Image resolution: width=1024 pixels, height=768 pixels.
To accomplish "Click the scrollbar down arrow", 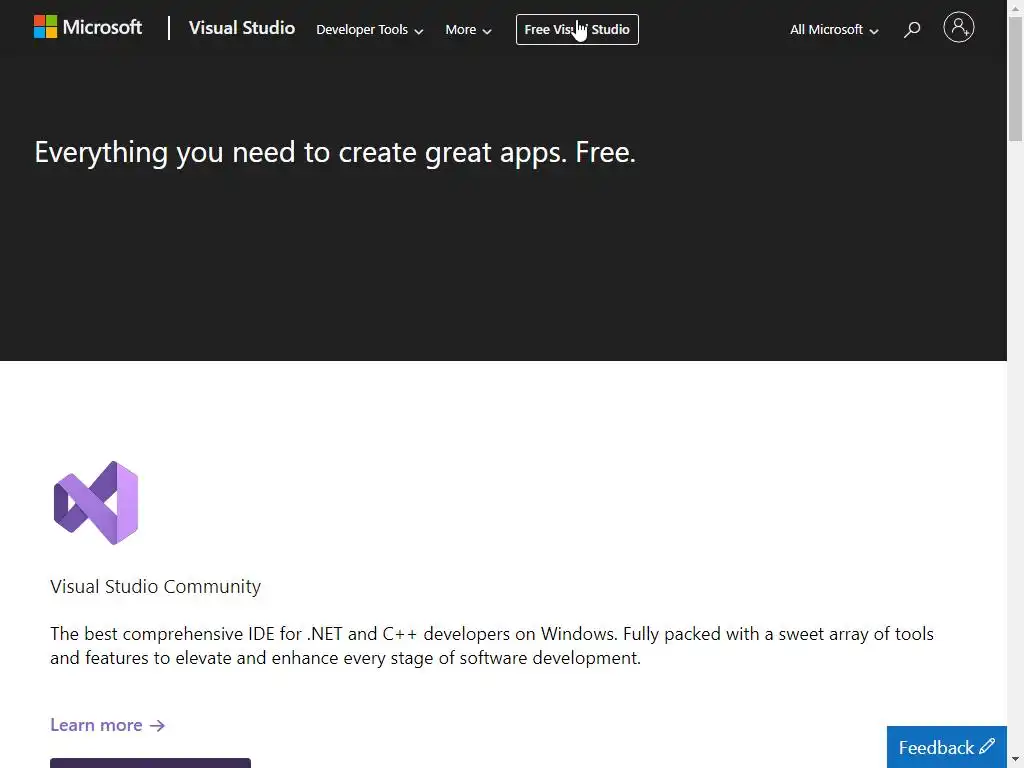I will click(1015, 760).
